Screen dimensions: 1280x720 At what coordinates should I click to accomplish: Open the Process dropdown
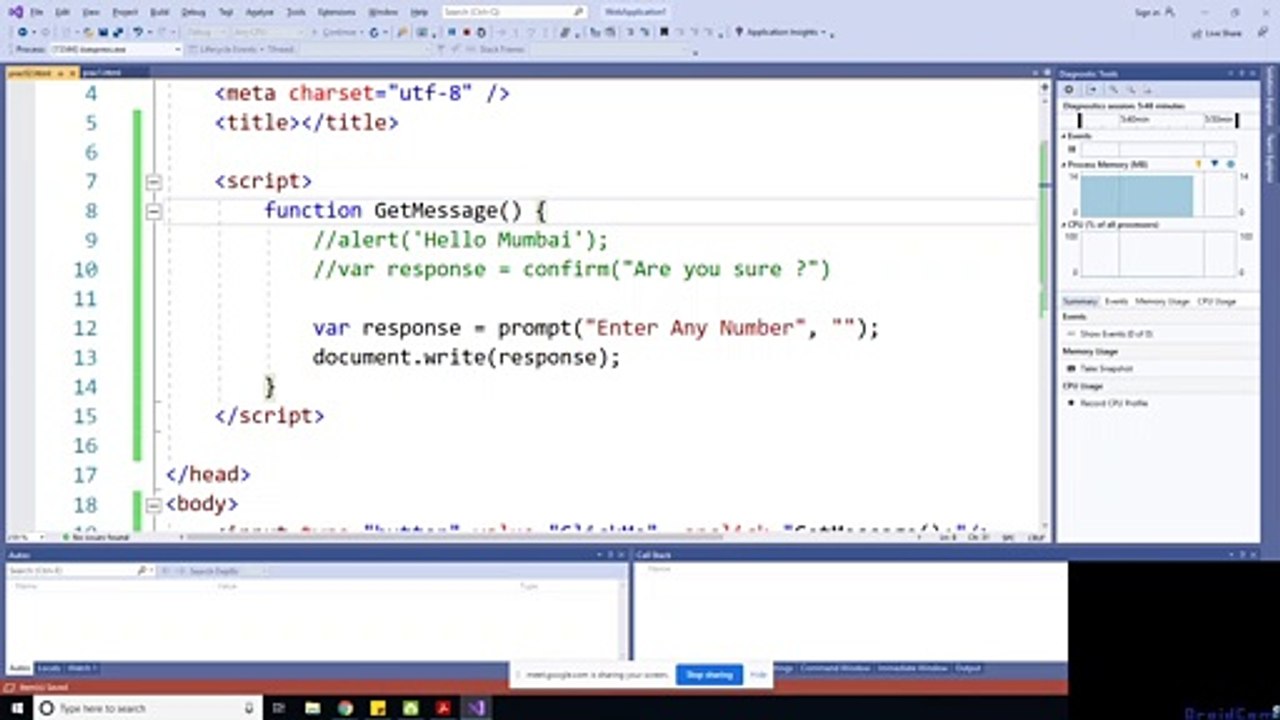coord(115,49)
